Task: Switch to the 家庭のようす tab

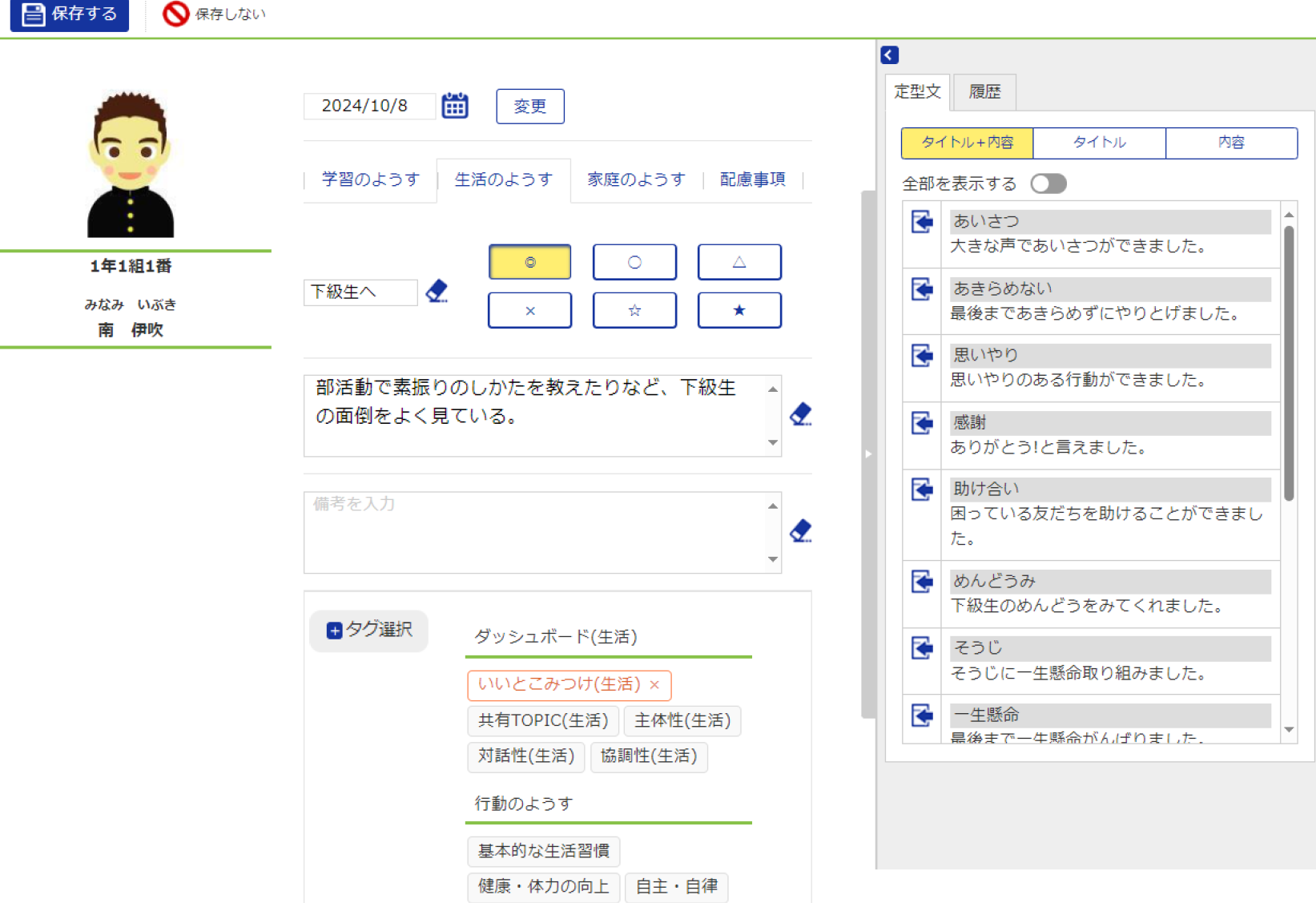Action: pyautogui.click(x=636, y=179)
